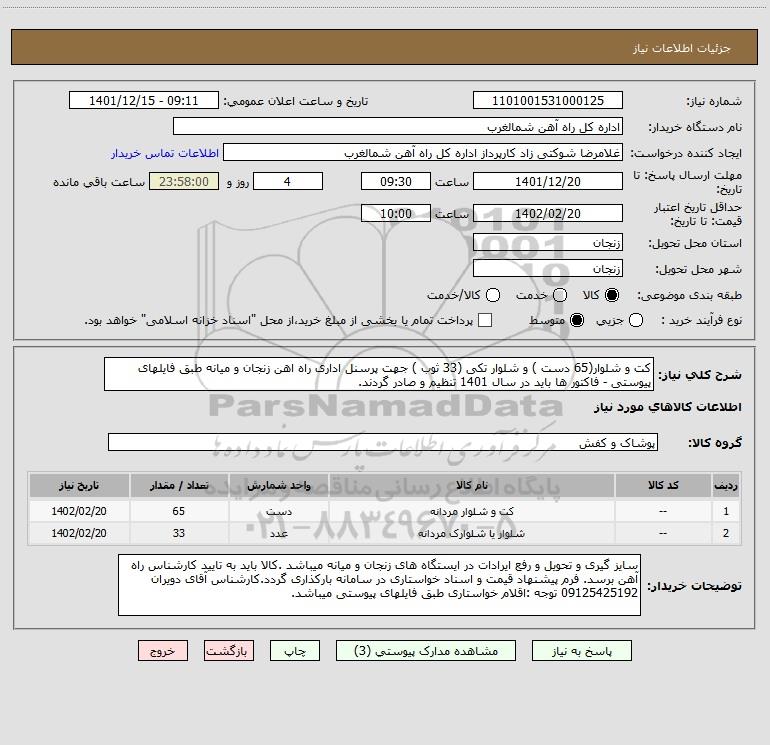The width and height of the screenshot is (770, 745).
Task: Toggle the اسناد خزانه اسلامی payment checkbox
Action: (485, 320)
